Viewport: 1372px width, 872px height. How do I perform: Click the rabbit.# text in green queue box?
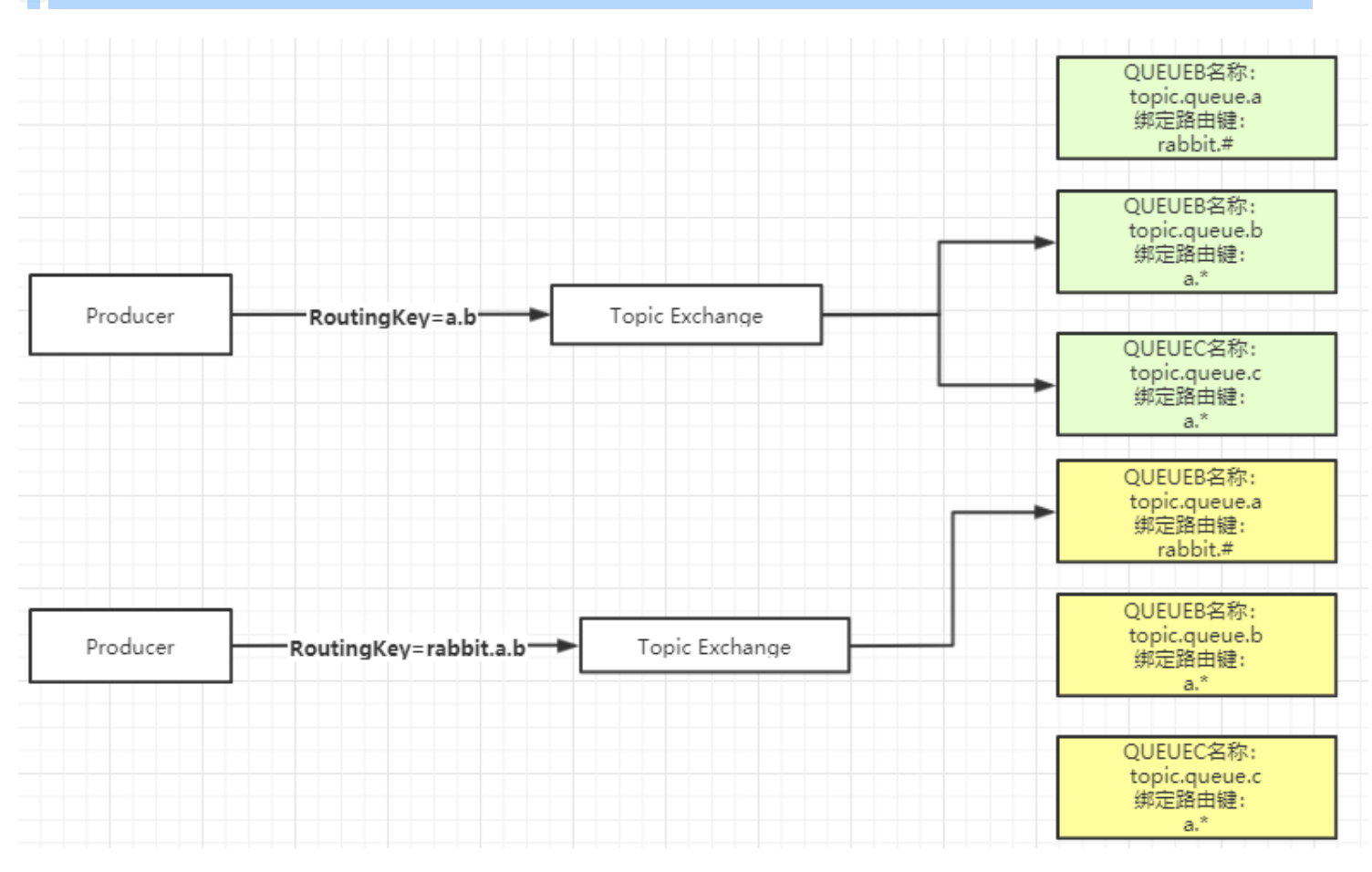[1195, 144]
